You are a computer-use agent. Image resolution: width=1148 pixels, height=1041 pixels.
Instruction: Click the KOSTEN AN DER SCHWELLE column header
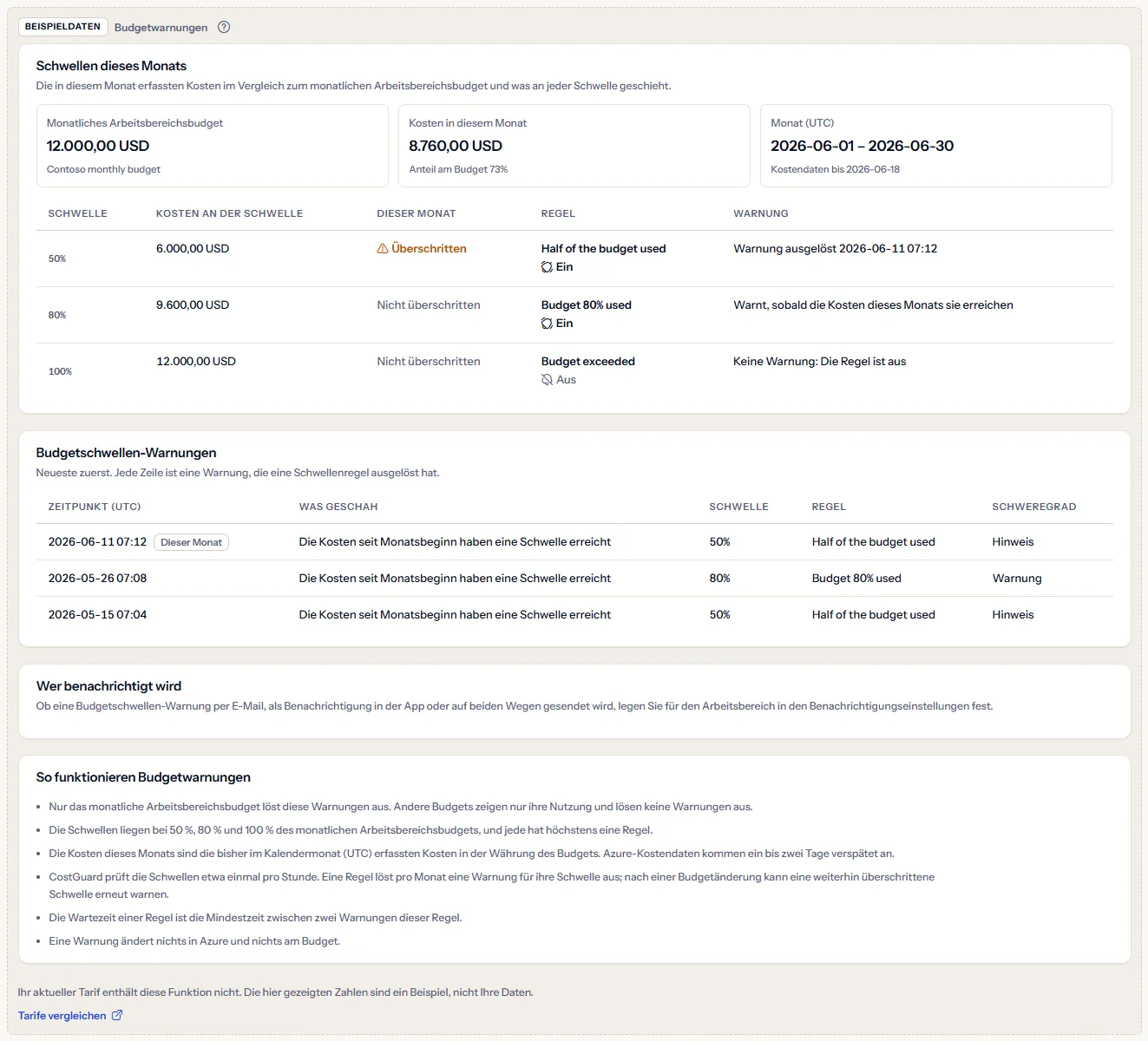click(229, 213)
